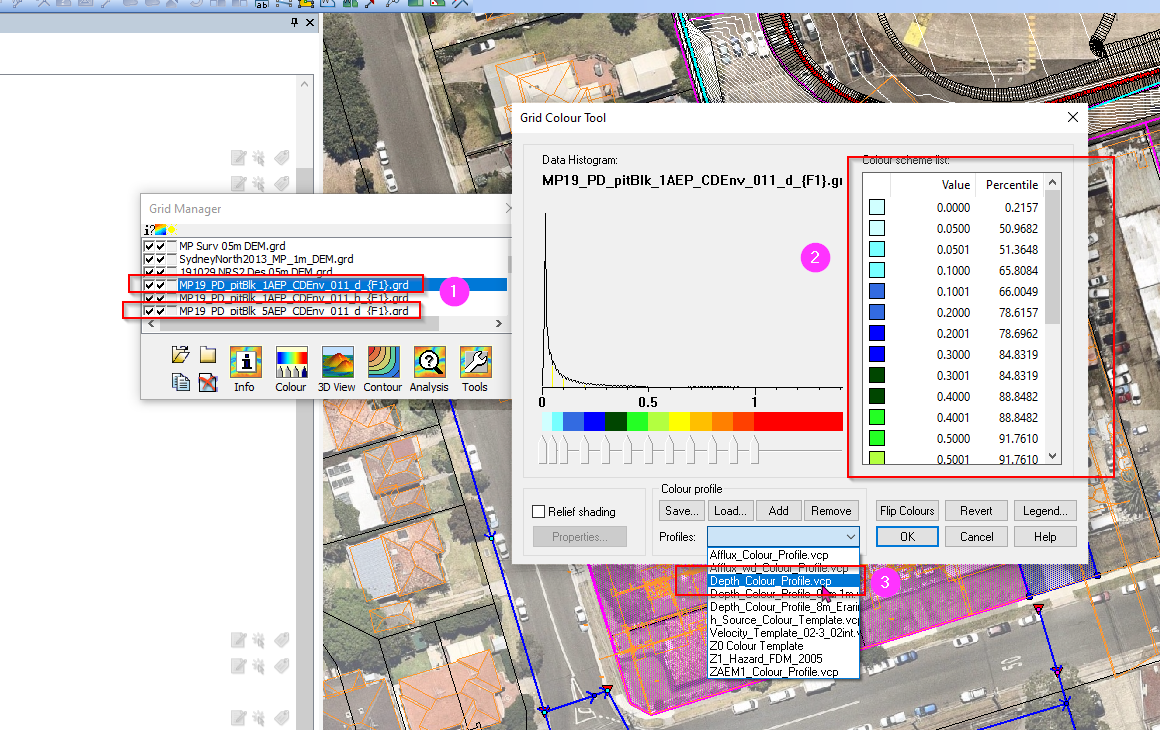Viewport: 1160px width, 730px height.
Task: Expand the Profiles dropdown arrow
Action: point(849,537)
